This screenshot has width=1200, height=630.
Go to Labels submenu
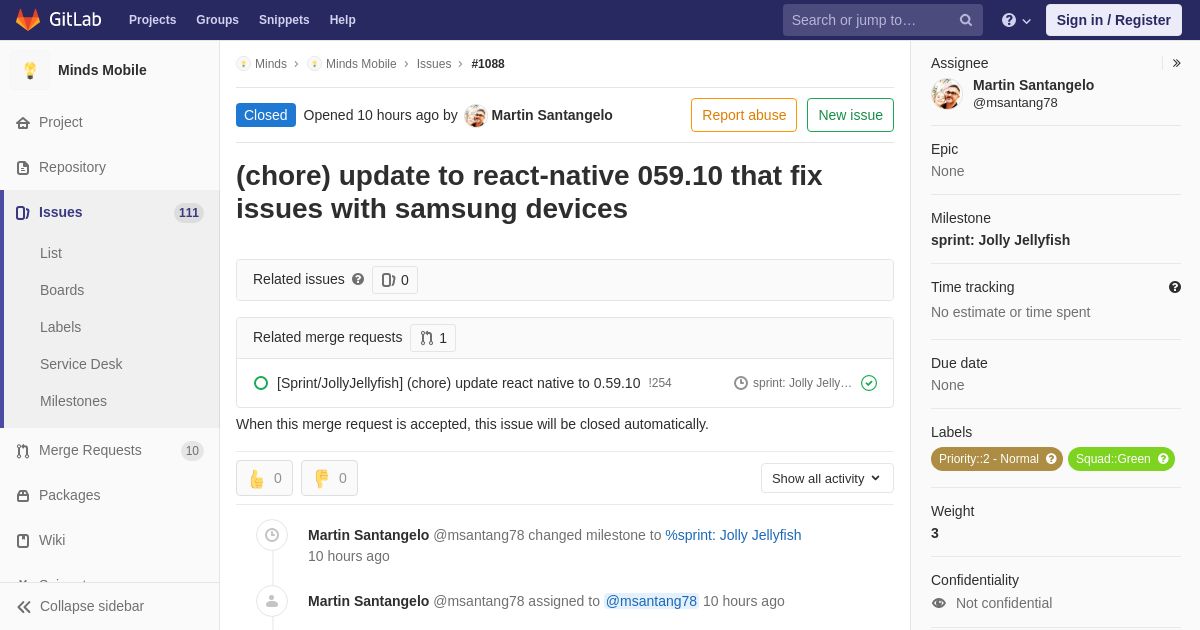coord(60,327)
